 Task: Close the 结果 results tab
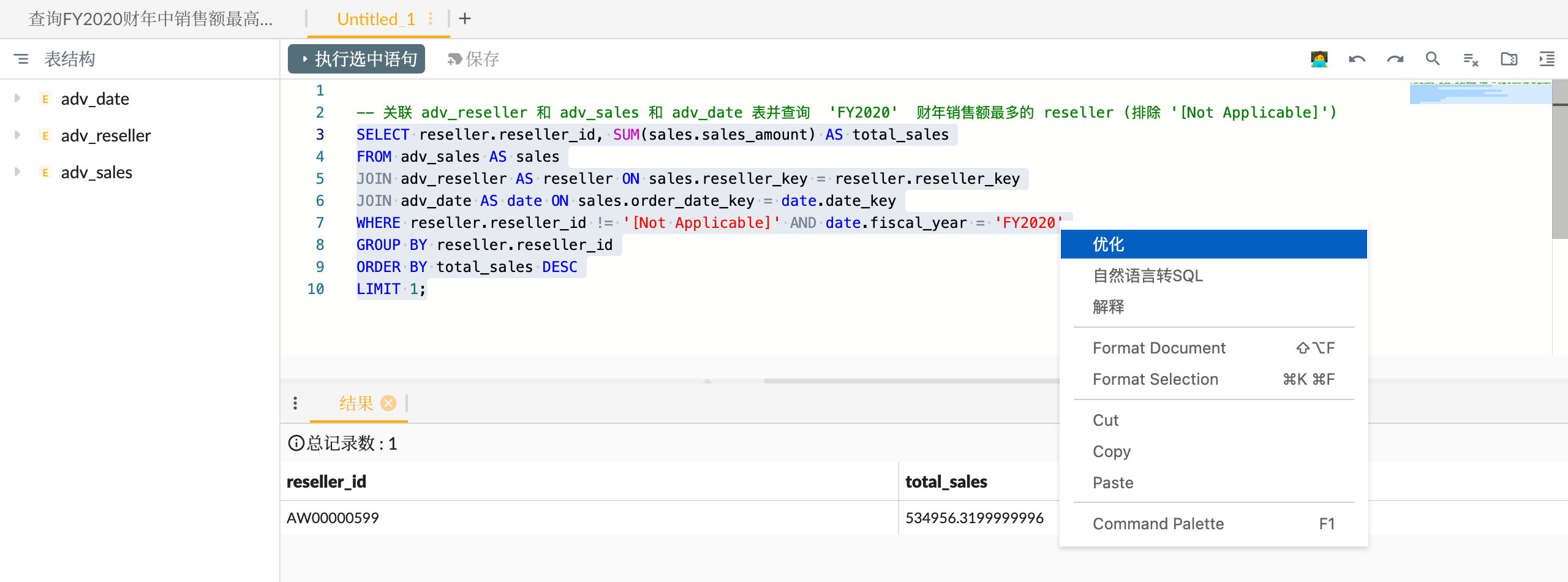(x=388, y=404)
